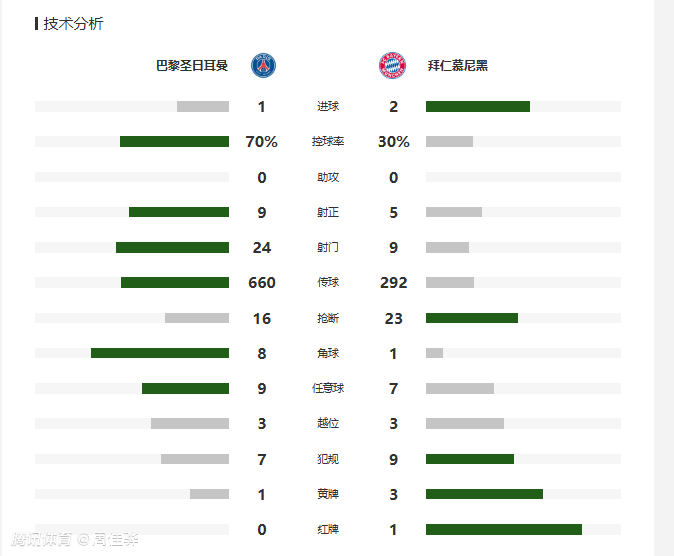674x556 pixels.
Task: Click the Paris Saint-Germain club crest
Action: [x=263, y=66]
